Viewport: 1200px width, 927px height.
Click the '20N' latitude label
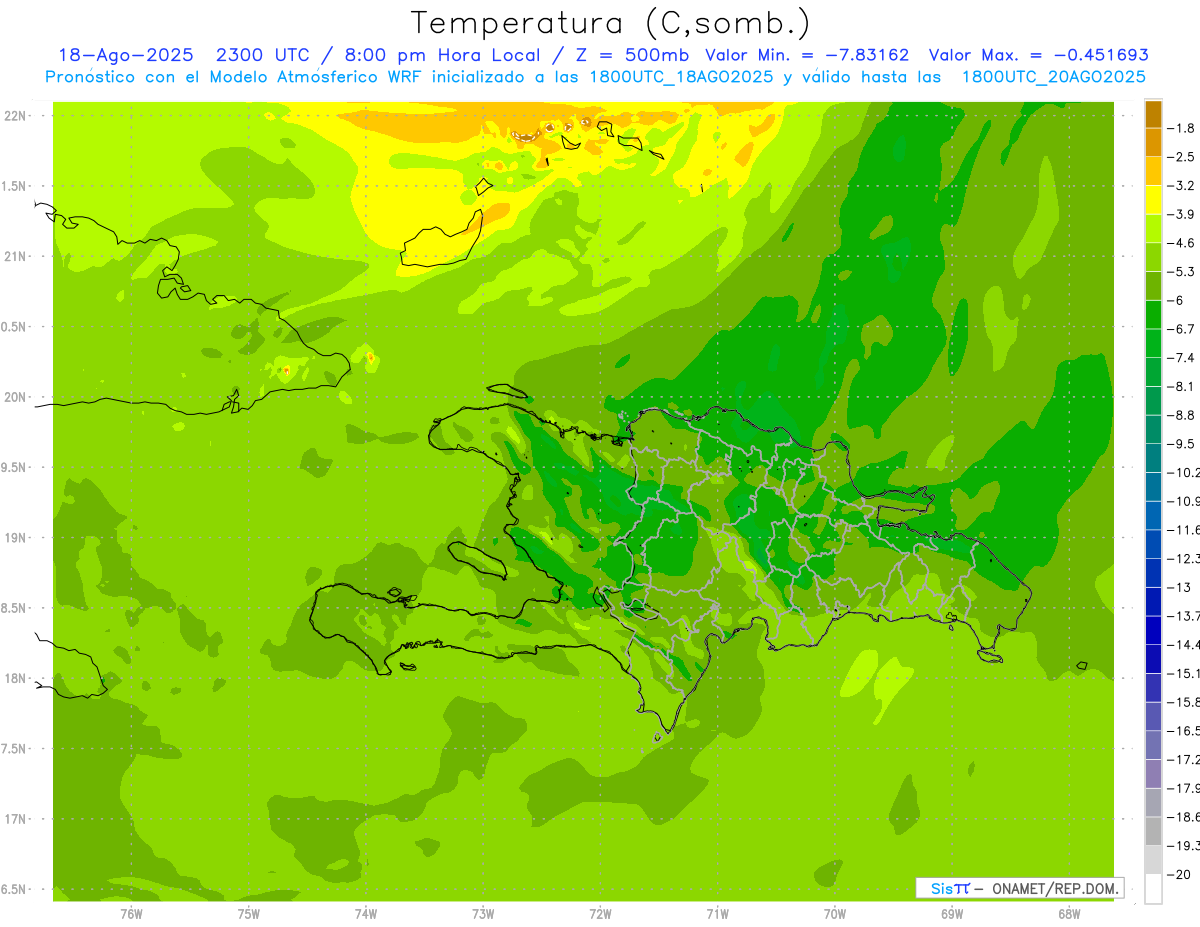pos(14,397)
